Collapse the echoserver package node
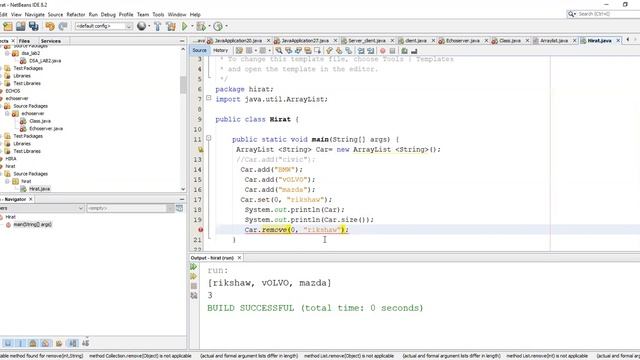This screenshot has height=360, width=640. pyautogui.click(x=7, y=113)
